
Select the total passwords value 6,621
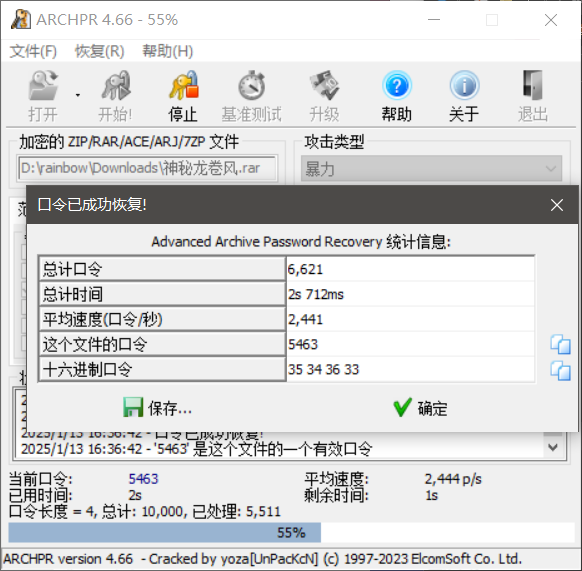411,269
